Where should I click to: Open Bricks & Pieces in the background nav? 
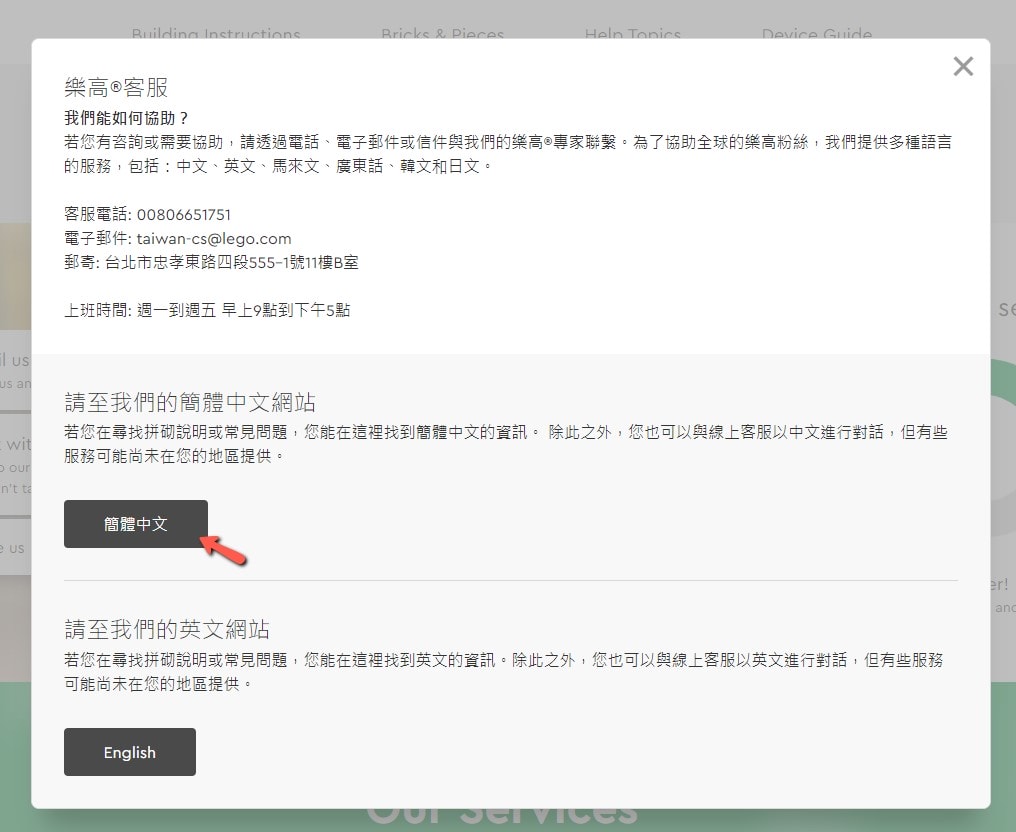click(x=443, y=33)
